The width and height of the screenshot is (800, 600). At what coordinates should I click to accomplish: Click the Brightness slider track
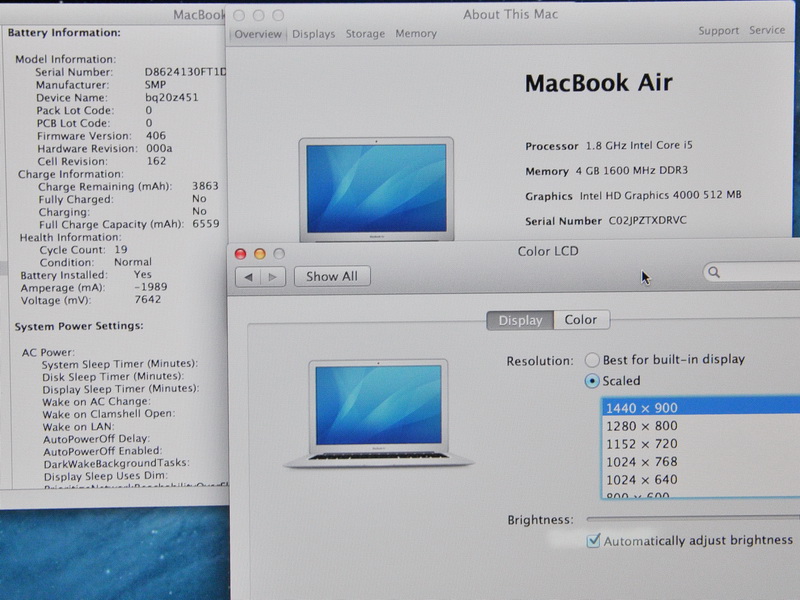(x=693, y=518)
